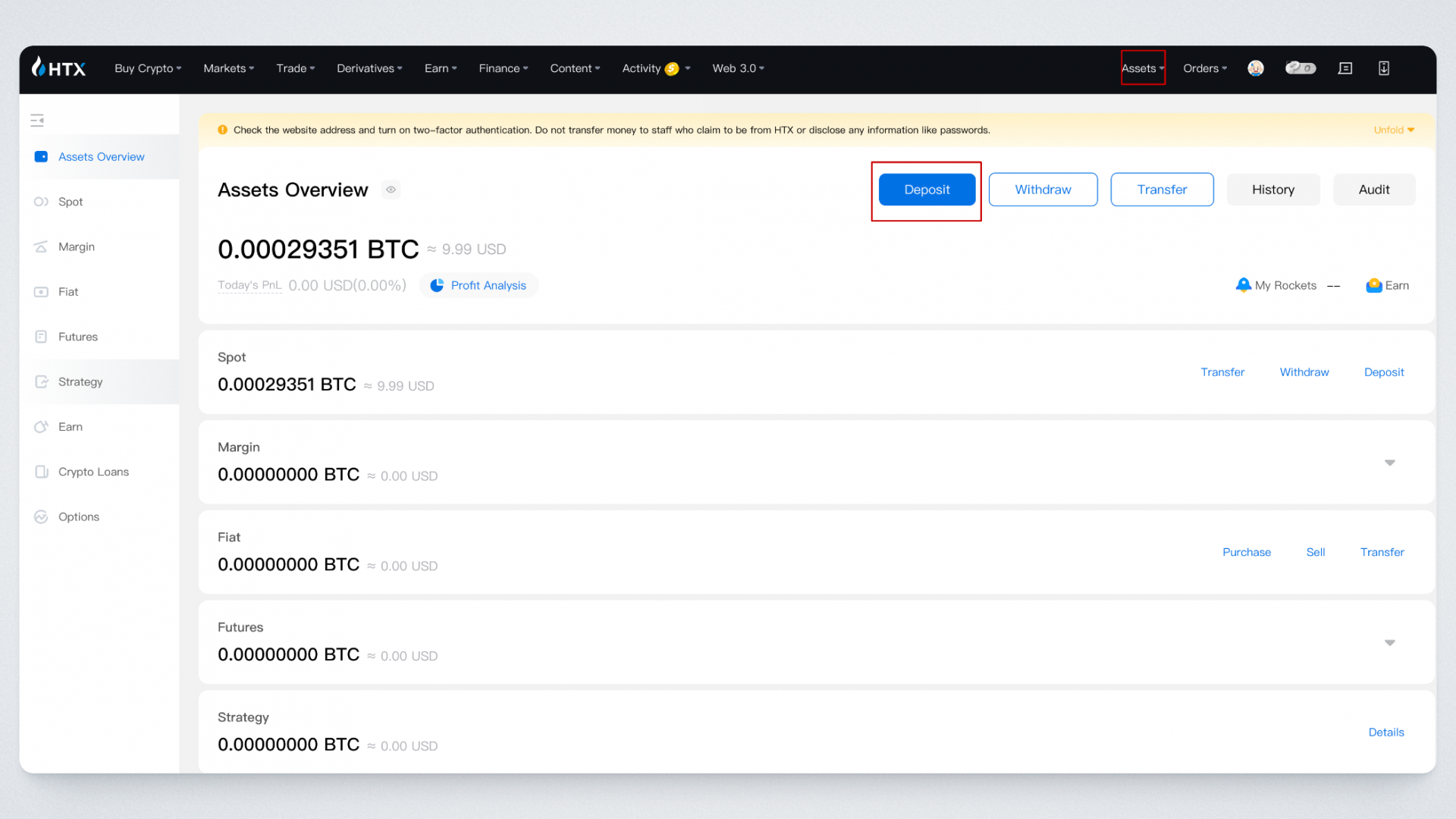1456x819 pixels.
Task: Toggle the theme switch in the top bar
Action: tap(1301, 68)
